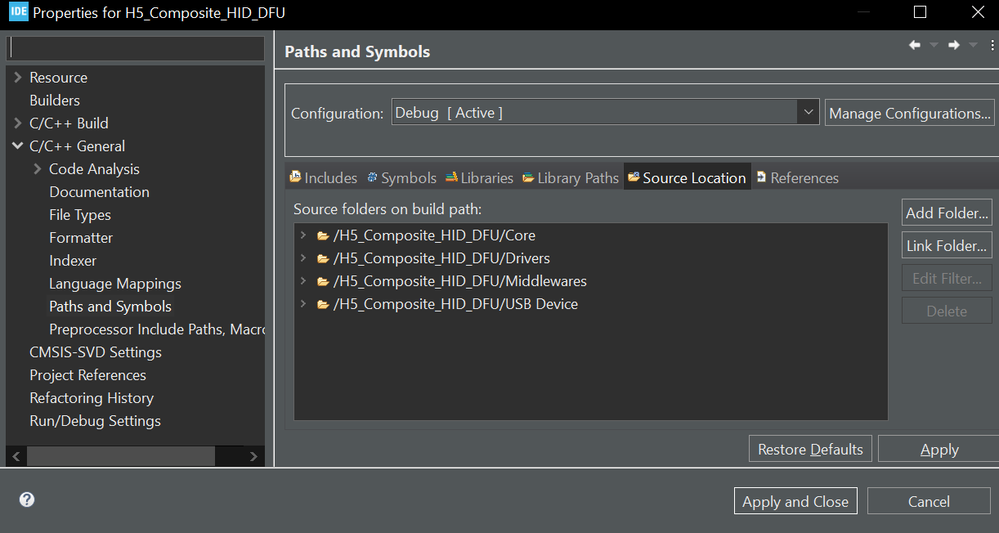Viewport: 999px width, 533px height.
Task: Expand the /H5_Composite_HID_DFU/Core folder entry
Action: 303,236
